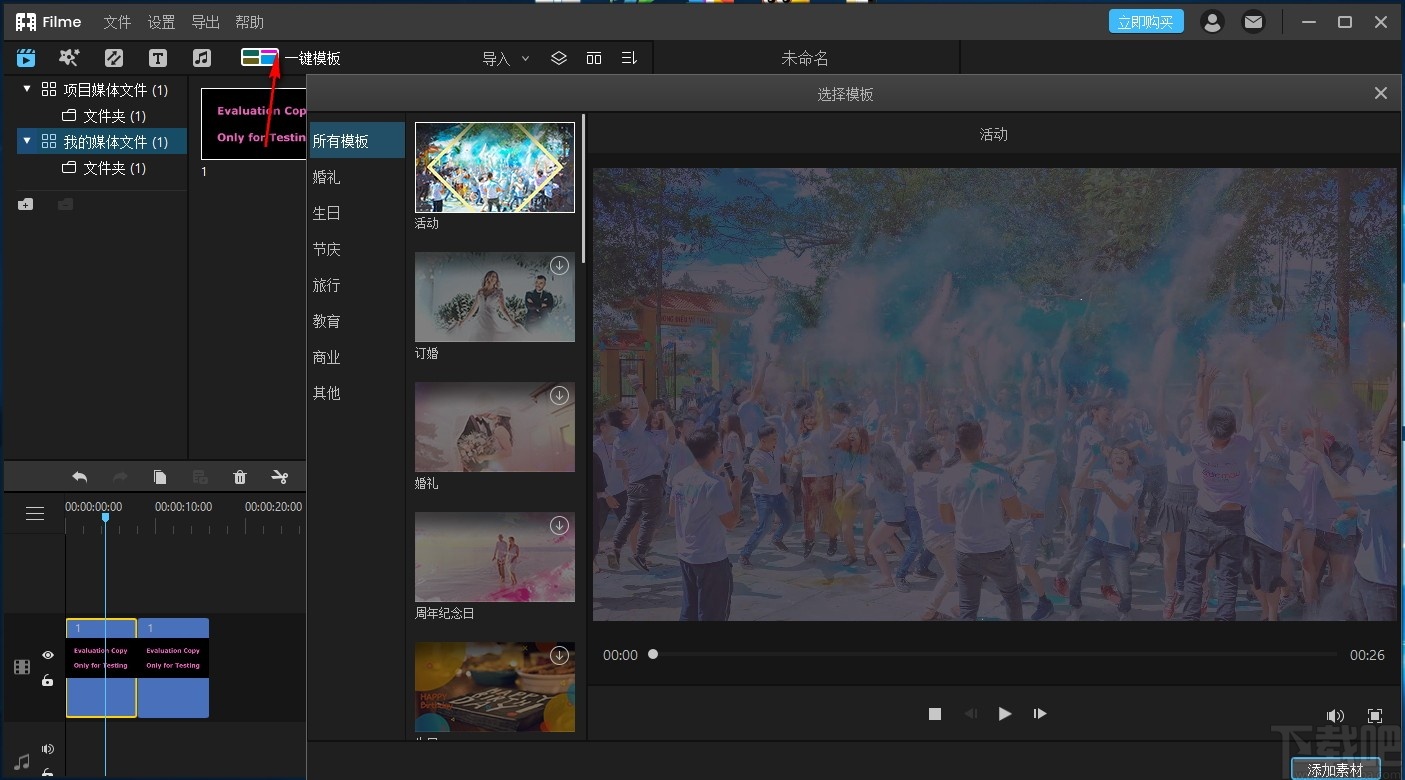Viewport: 1405px width, 780px height.
Task: Open the 导入 import dropdown arrow
Action: [x=526, y=58]
